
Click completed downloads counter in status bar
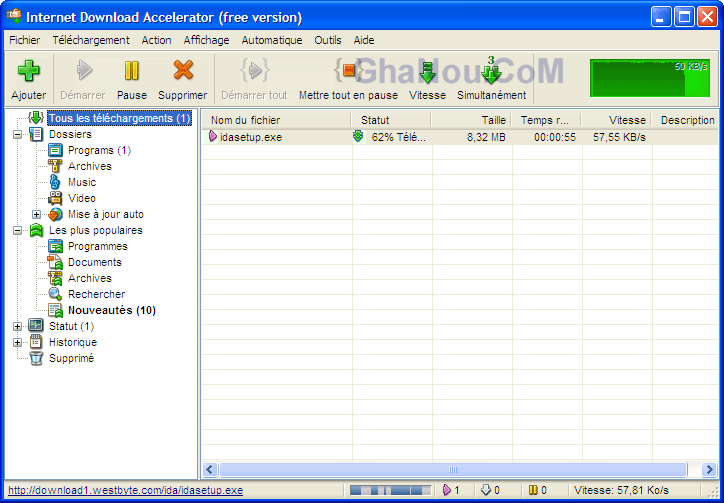tap(490, 490)
